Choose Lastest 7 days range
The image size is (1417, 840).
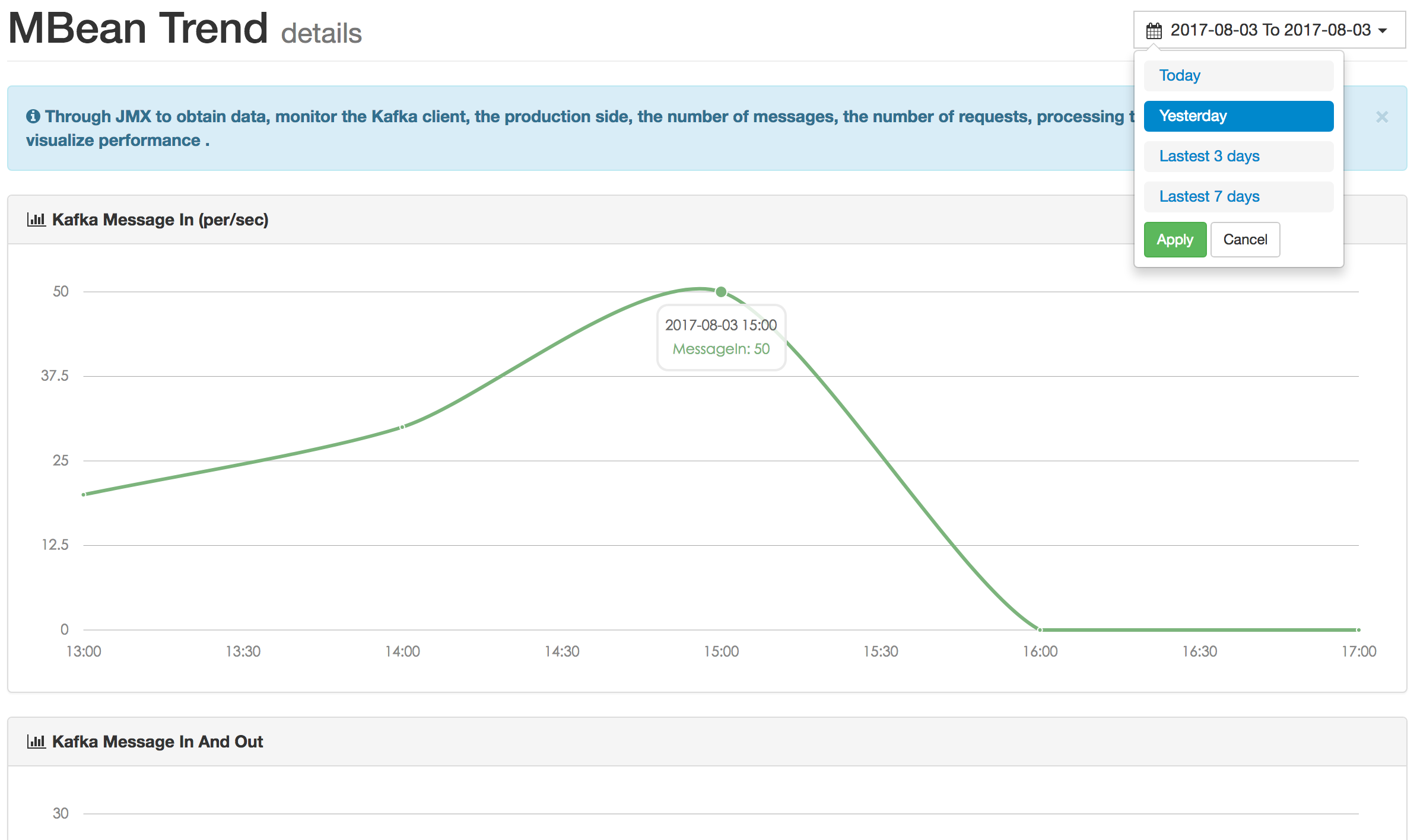[1238, 197]
